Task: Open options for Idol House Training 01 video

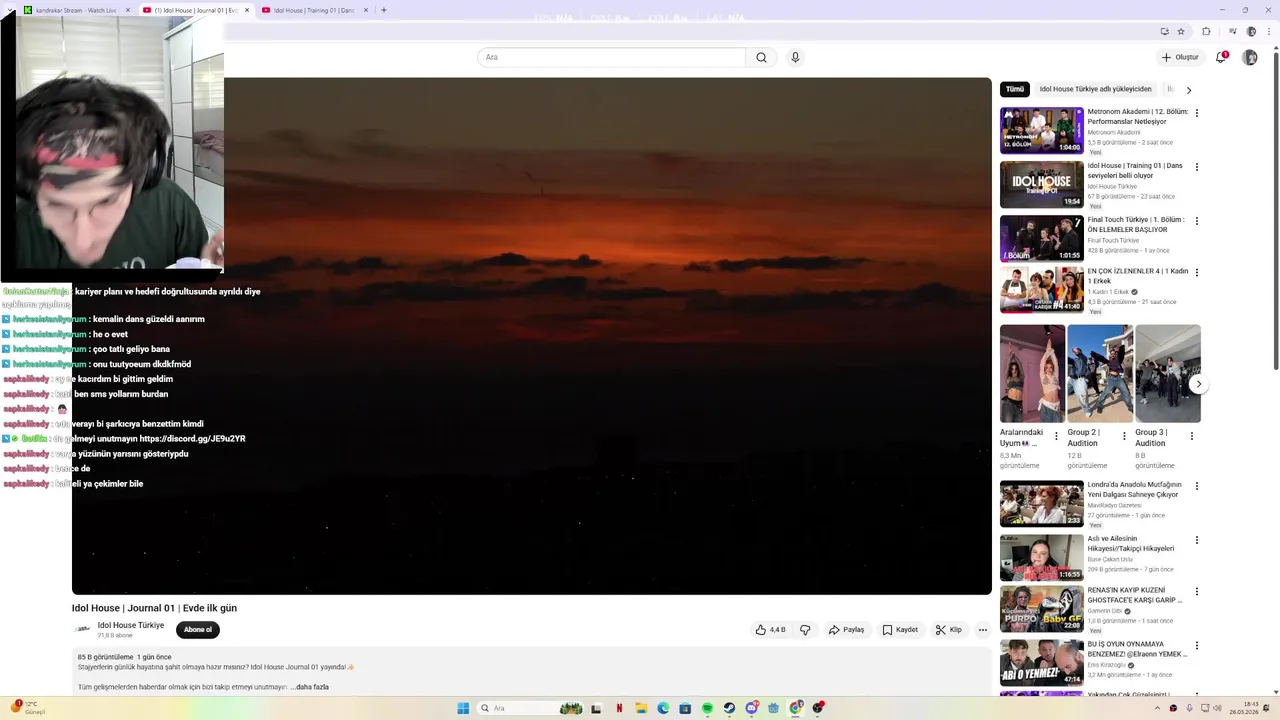Action: point(1197,167)
